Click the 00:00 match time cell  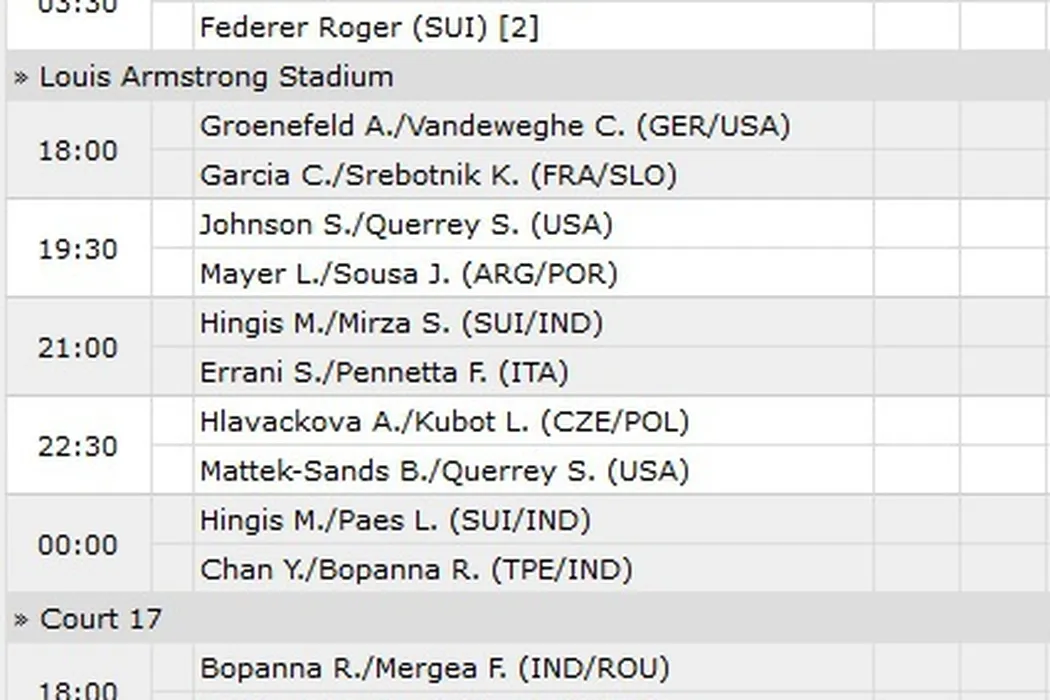pos(78,545)
